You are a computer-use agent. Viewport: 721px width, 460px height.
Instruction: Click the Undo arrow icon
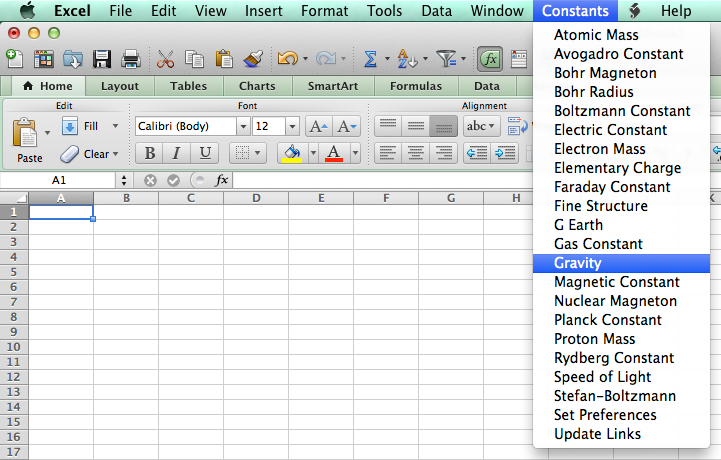(288, 59)
